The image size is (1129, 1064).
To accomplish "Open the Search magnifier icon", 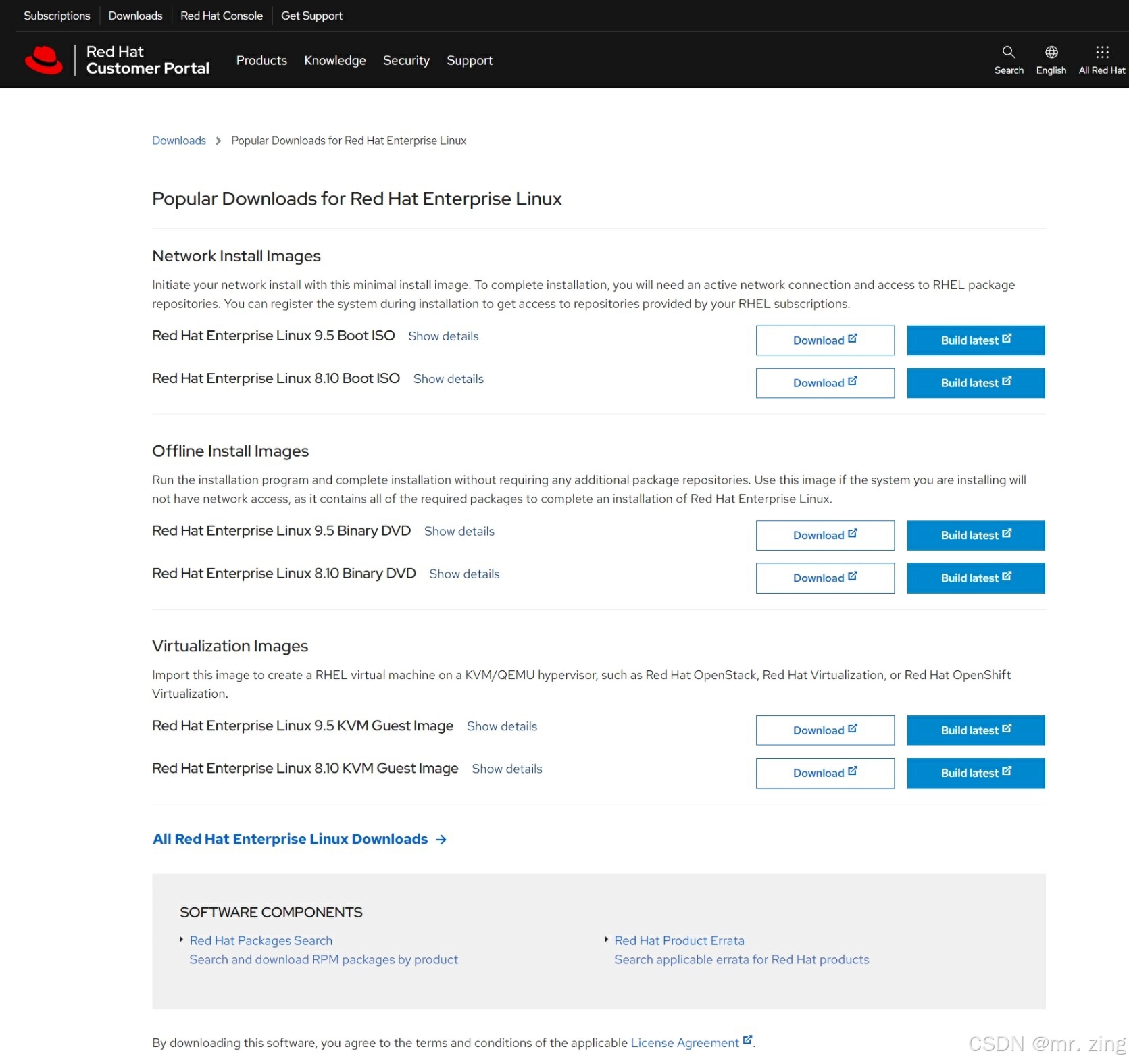I will tap(1008, 52).
